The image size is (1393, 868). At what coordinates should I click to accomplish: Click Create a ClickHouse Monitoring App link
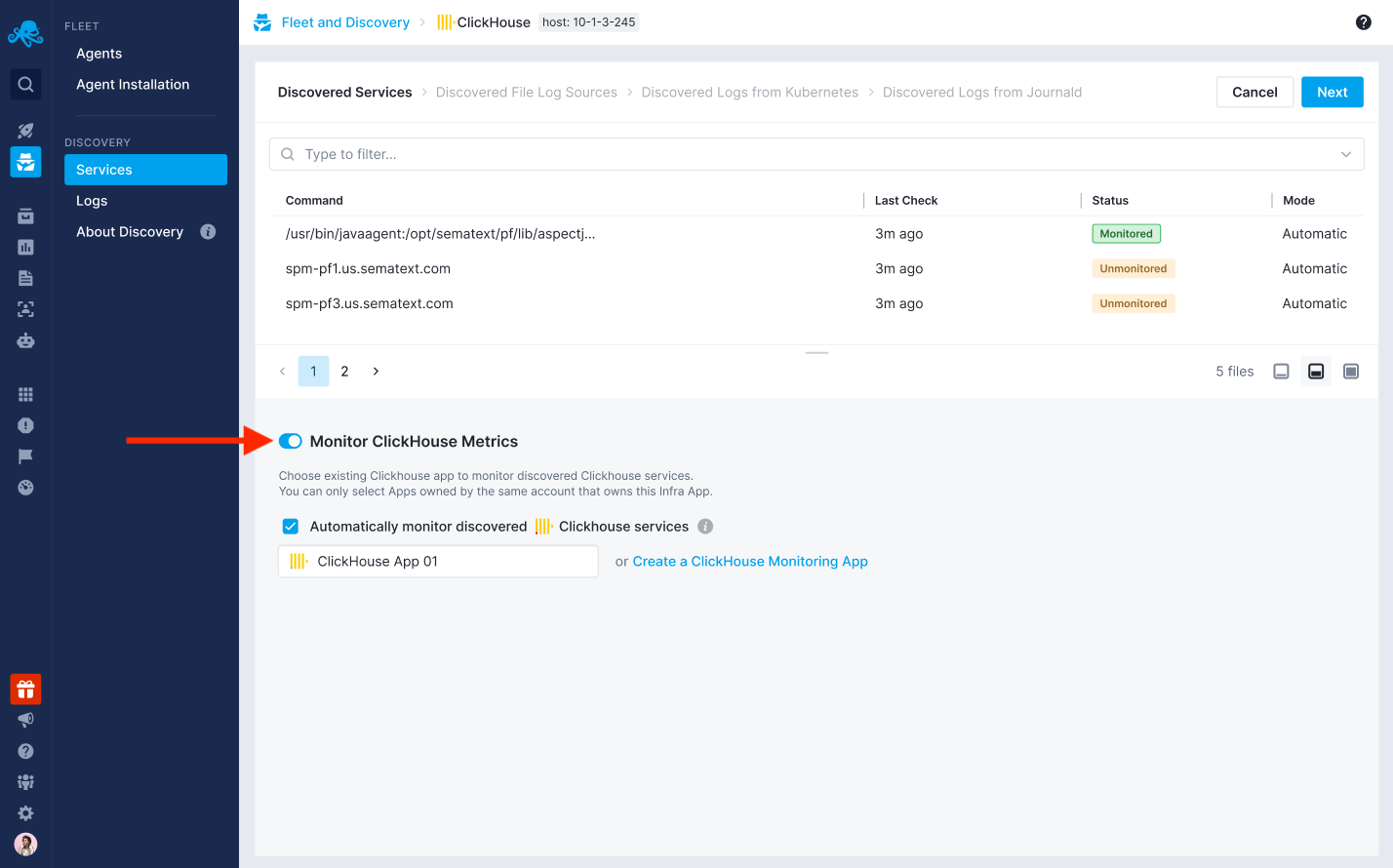click(750, 562)
